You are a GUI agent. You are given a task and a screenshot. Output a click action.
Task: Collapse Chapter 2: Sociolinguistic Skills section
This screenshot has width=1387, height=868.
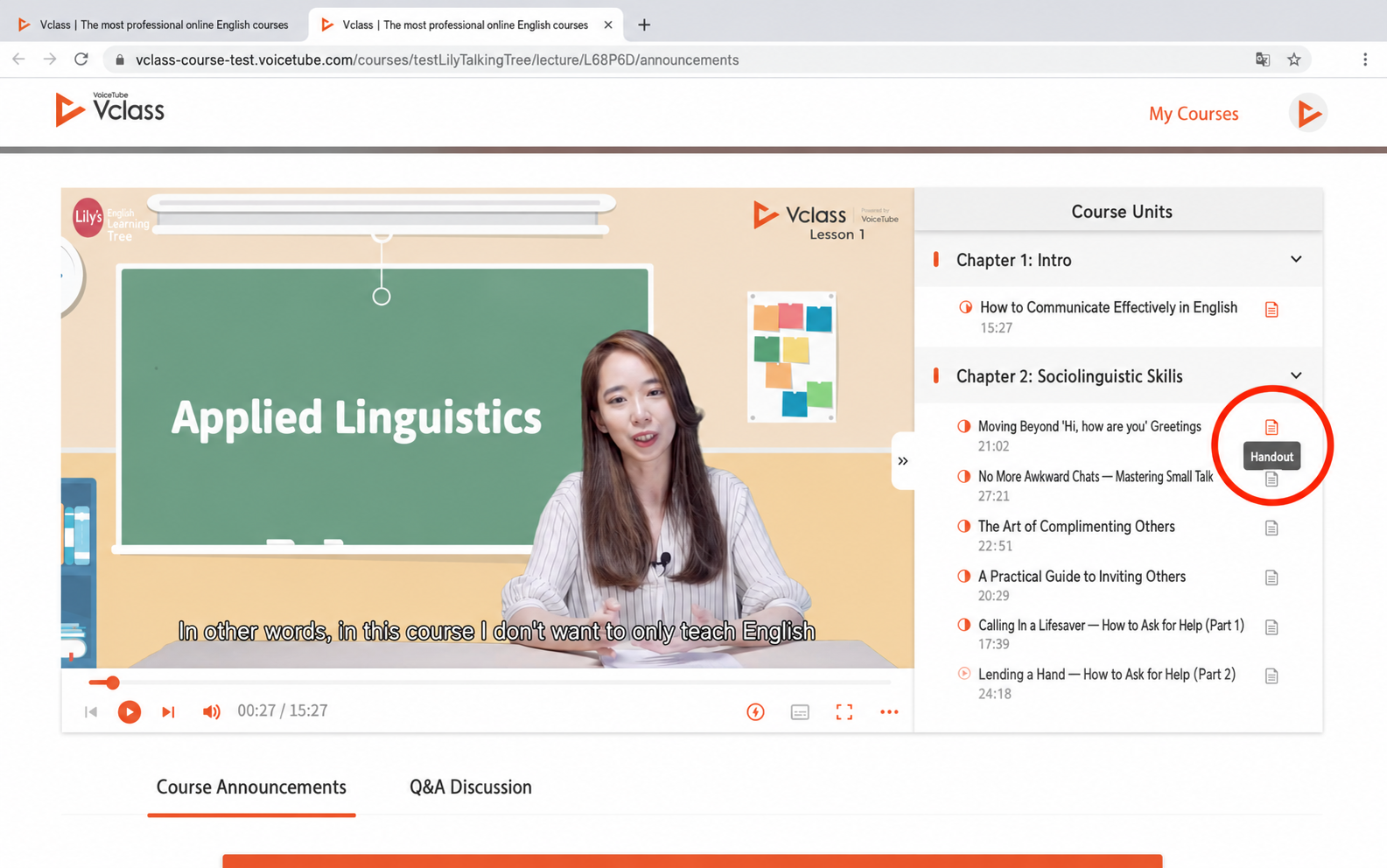(x=1296, y=376)
